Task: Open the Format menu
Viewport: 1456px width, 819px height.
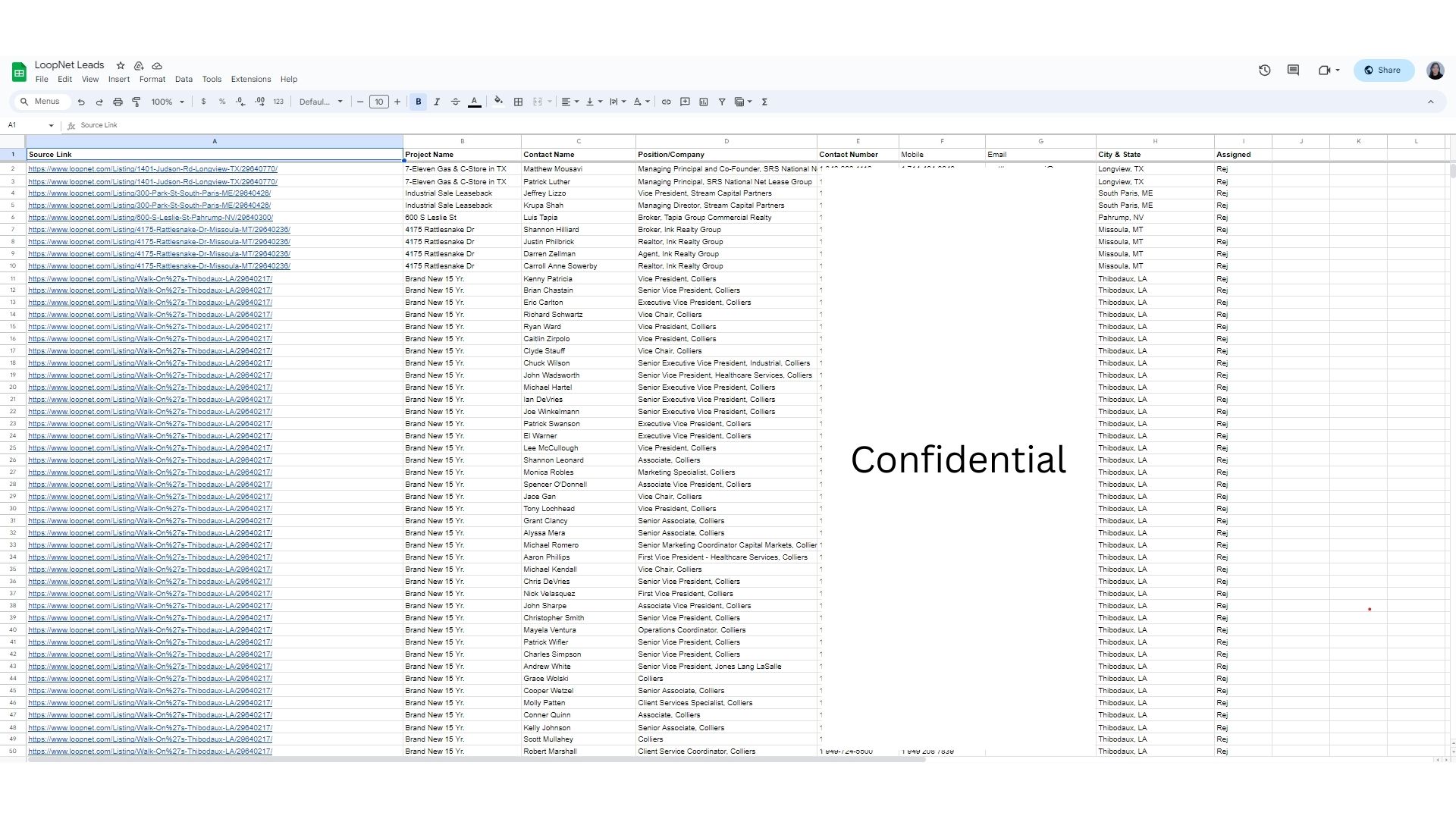Action: 152,79
